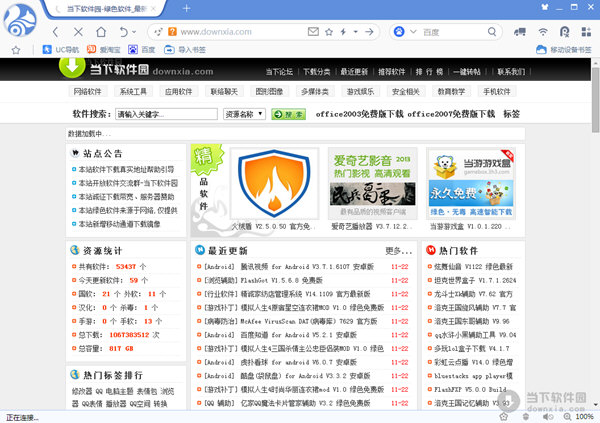Viewport: 600px width, 423px height.
Task: Open the UC browser logo menu
Action: (x=20, y=20)
